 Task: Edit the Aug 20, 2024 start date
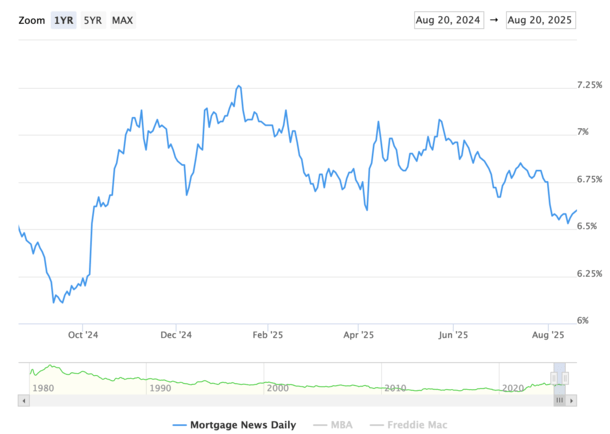pyautogui.click(x=449, y=20)
